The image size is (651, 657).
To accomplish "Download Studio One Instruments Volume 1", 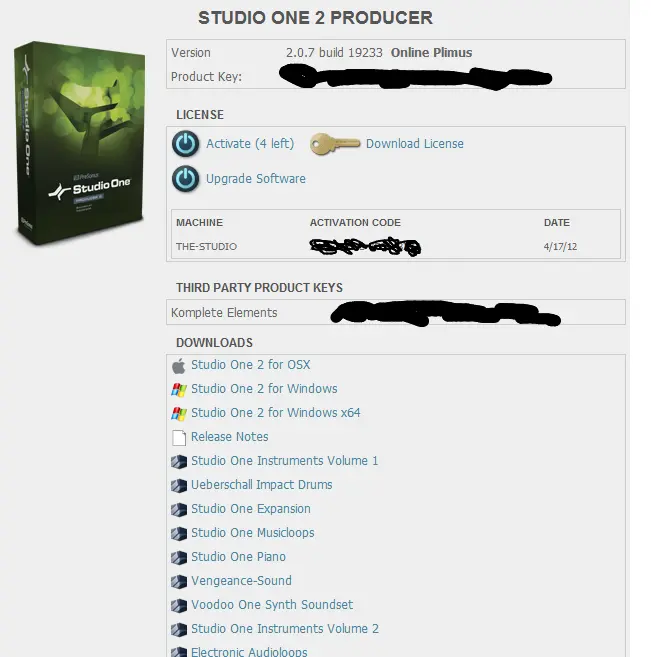I will (284, 461).
